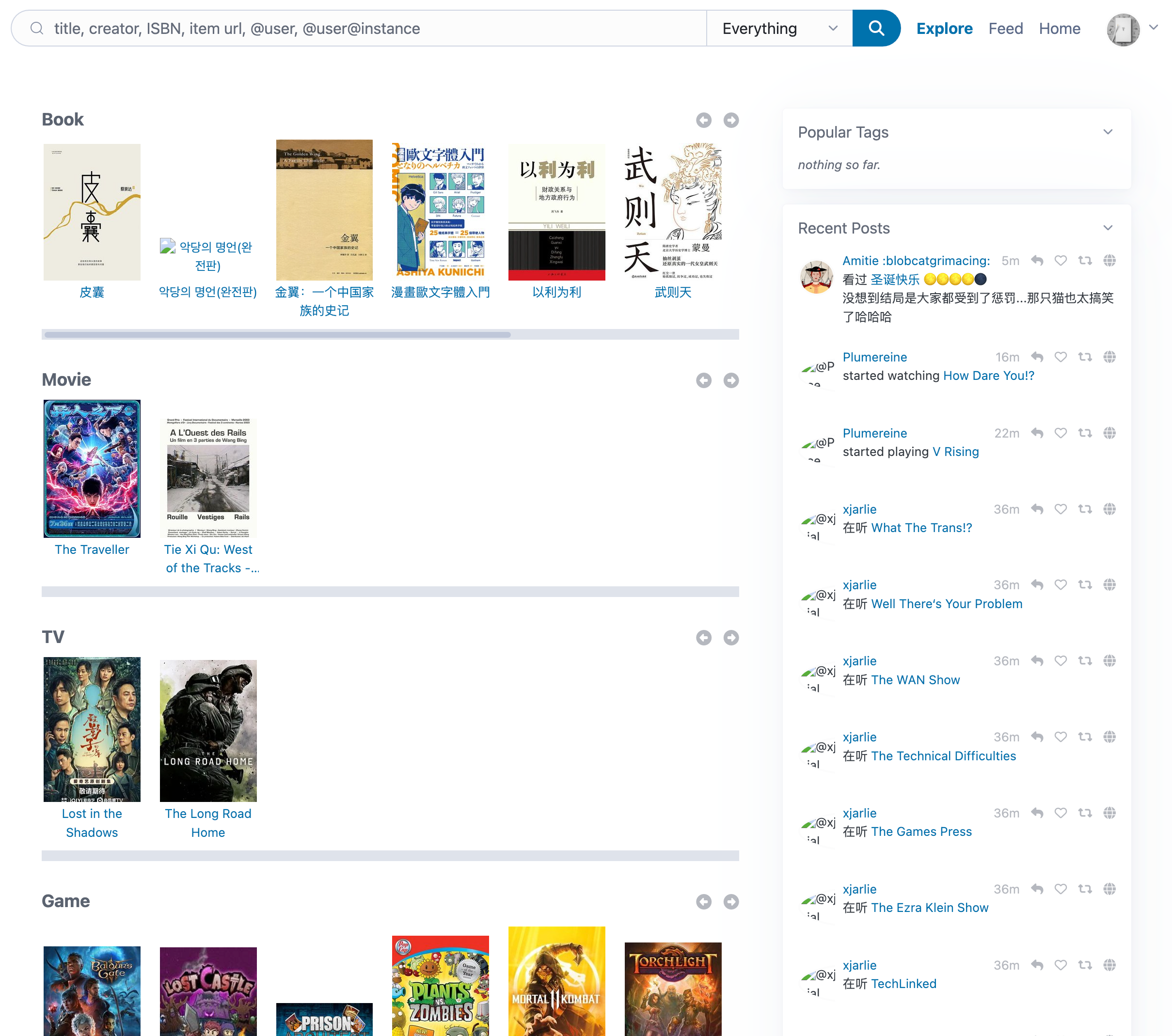Screen dimensions: 1172x1036
Task: Go to the Home page
Action: coord(1059,28)
